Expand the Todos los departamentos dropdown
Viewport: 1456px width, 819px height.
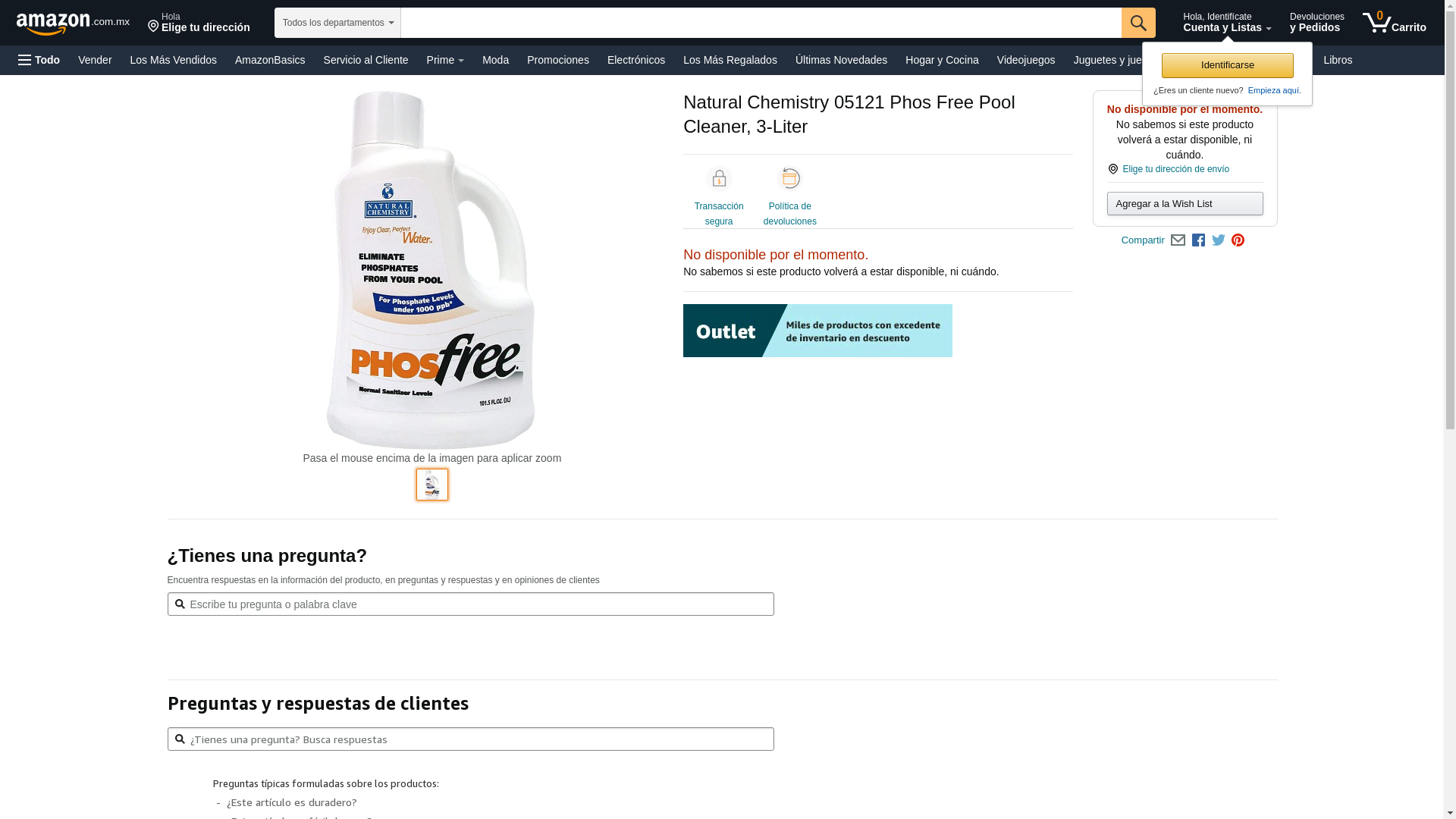click(x=337, y=23)
